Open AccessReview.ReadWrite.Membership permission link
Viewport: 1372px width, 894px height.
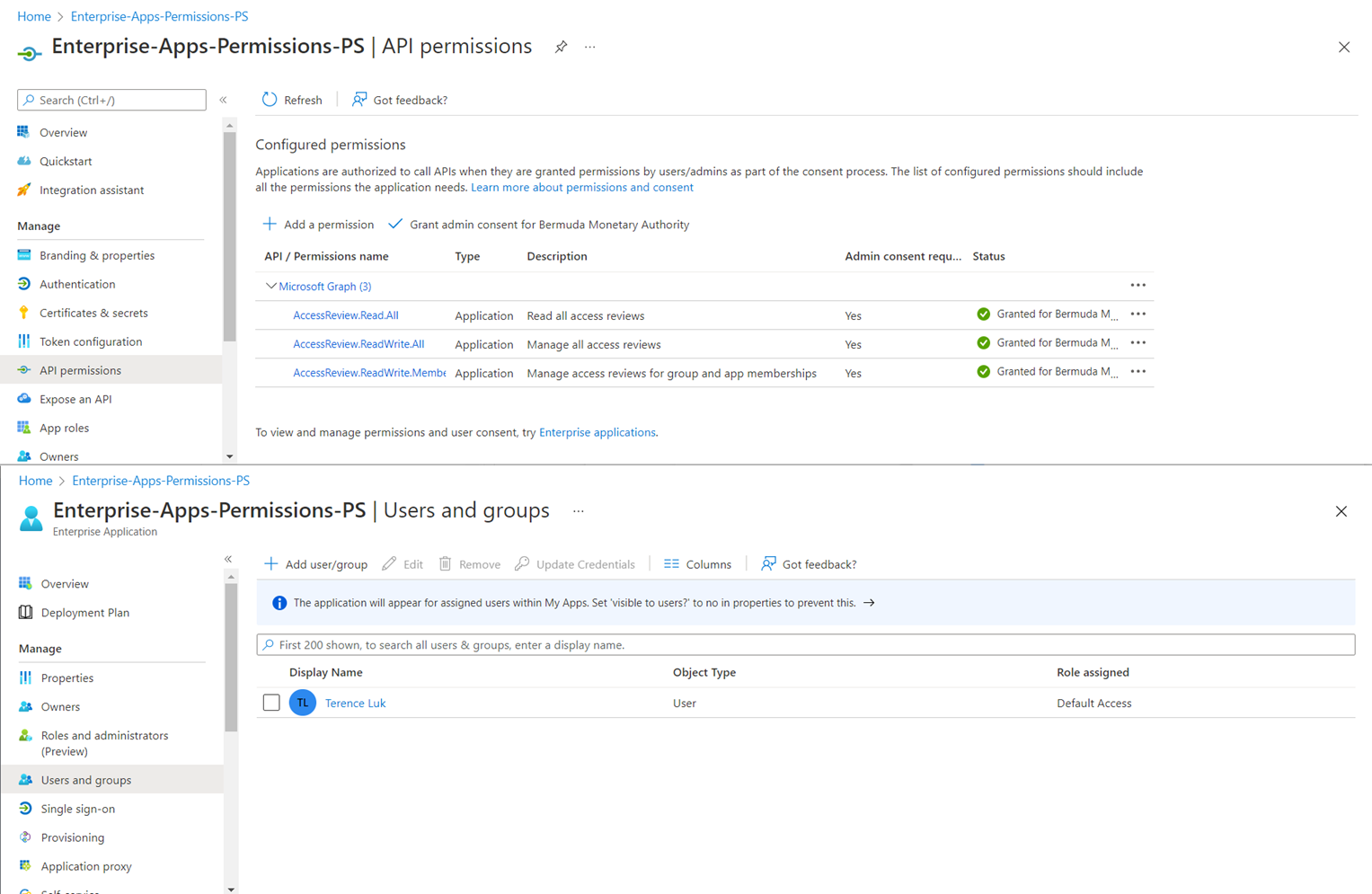click(369, 373)
